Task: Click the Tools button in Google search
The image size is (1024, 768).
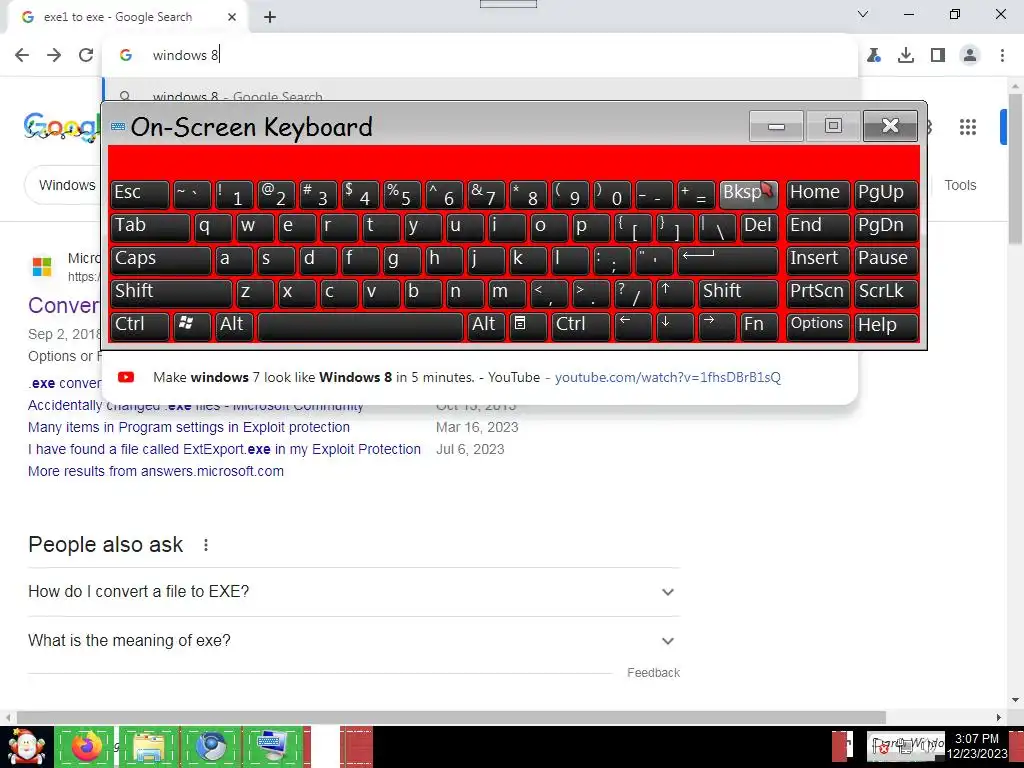Action: [x=960, y=185]
